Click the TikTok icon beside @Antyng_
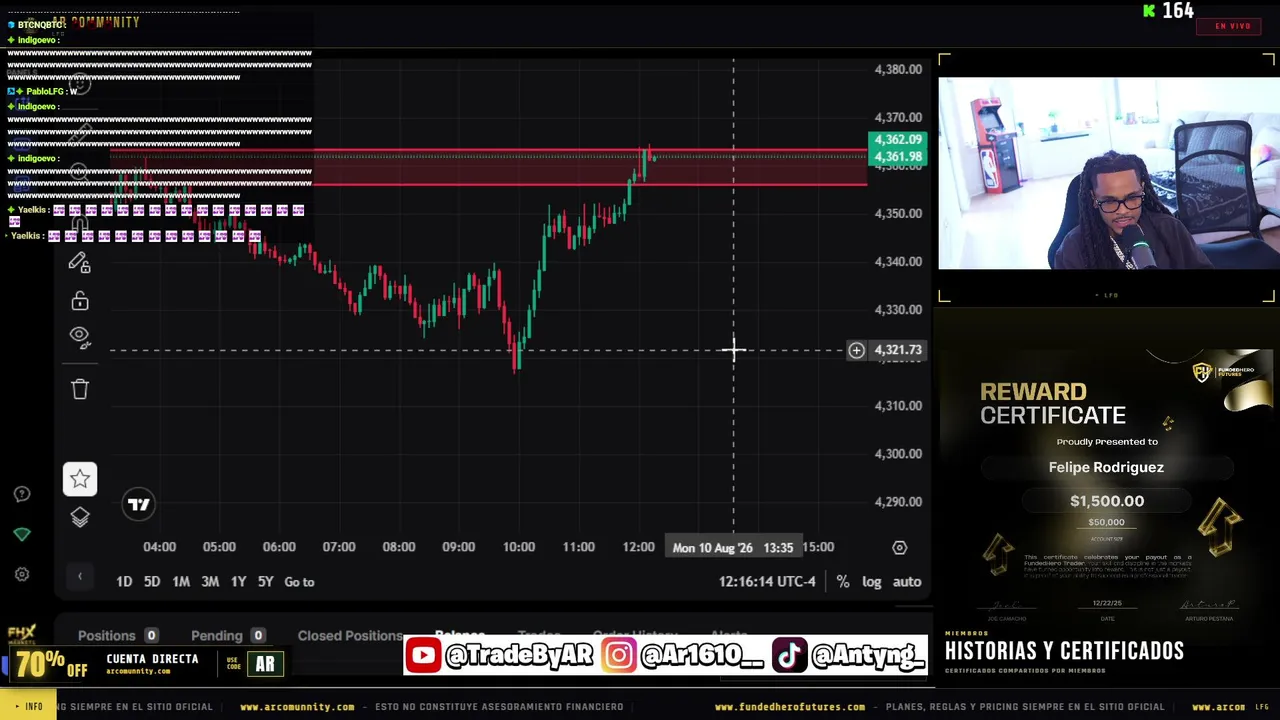This screenshot has width=1280, height=720. 789,655
